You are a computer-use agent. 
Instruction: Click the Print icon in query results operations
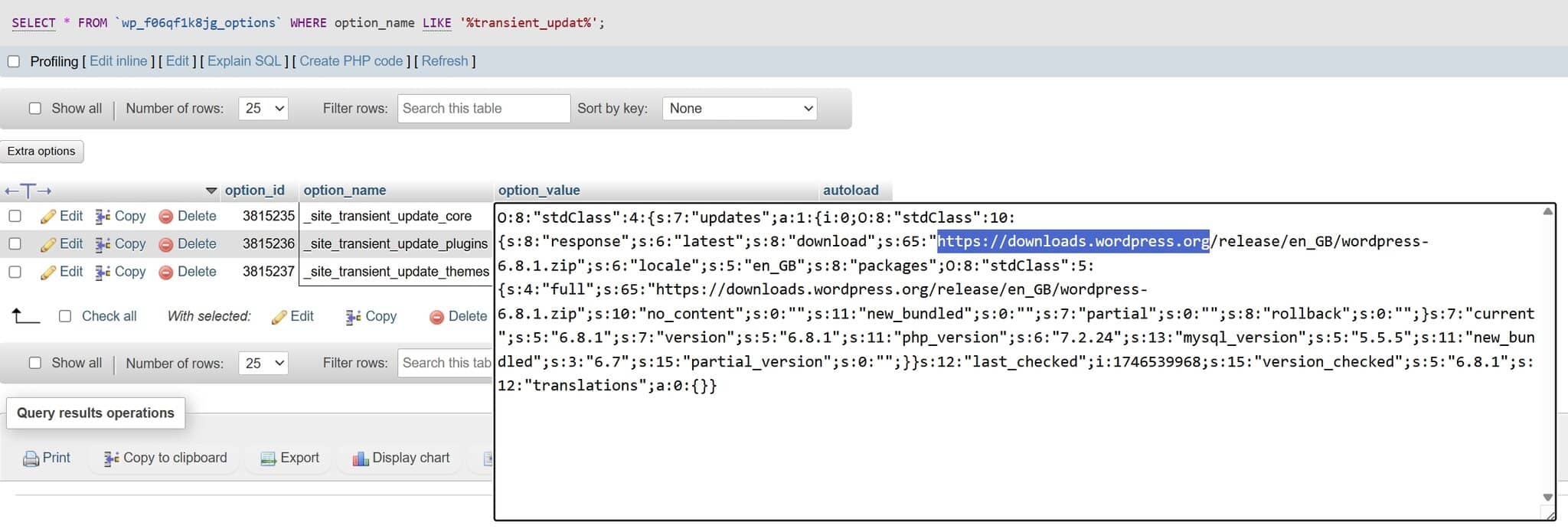tap(31, 459)
